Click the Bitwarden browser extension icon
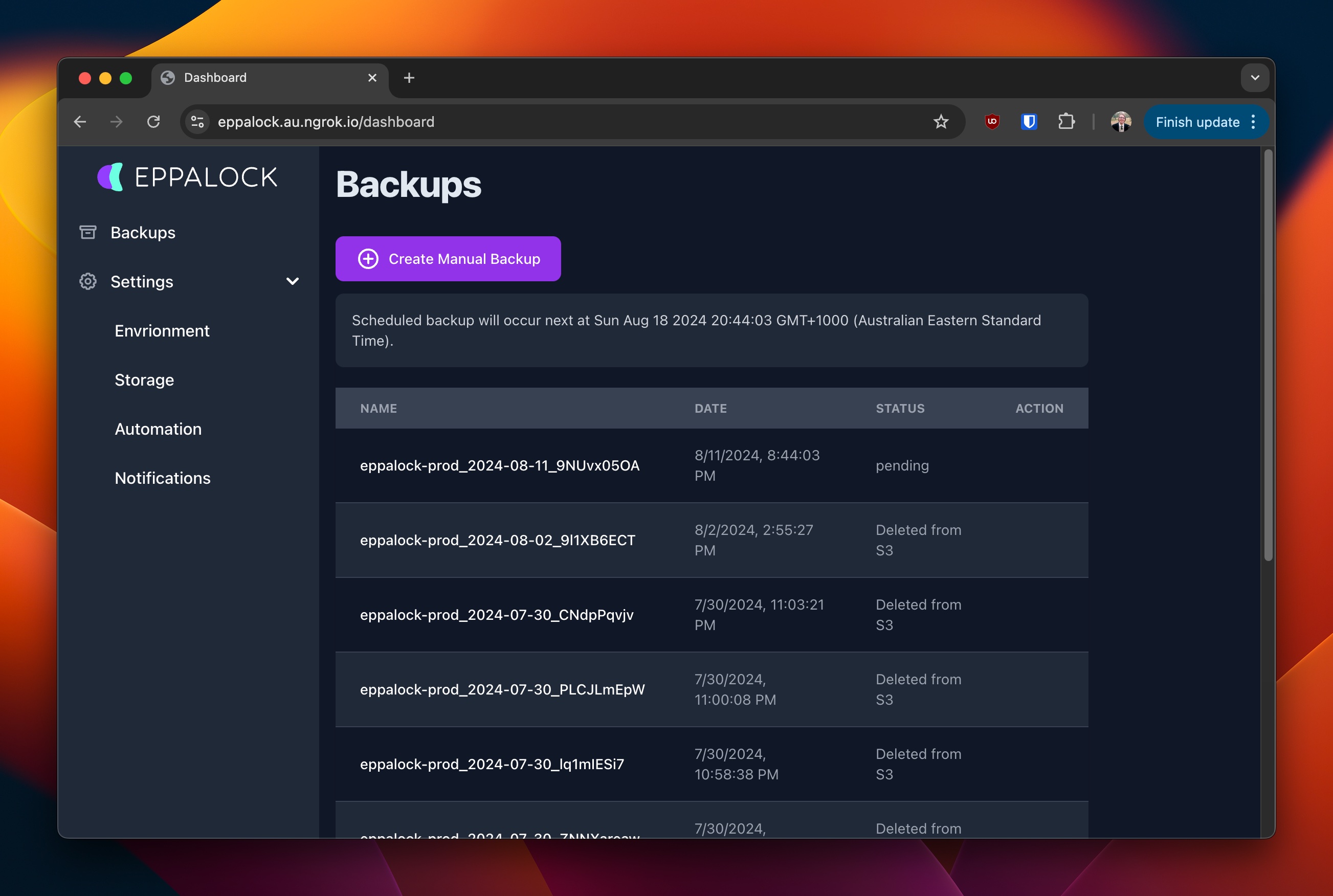Screen dimensions: 1333x896 click(x=1028, y=122)
